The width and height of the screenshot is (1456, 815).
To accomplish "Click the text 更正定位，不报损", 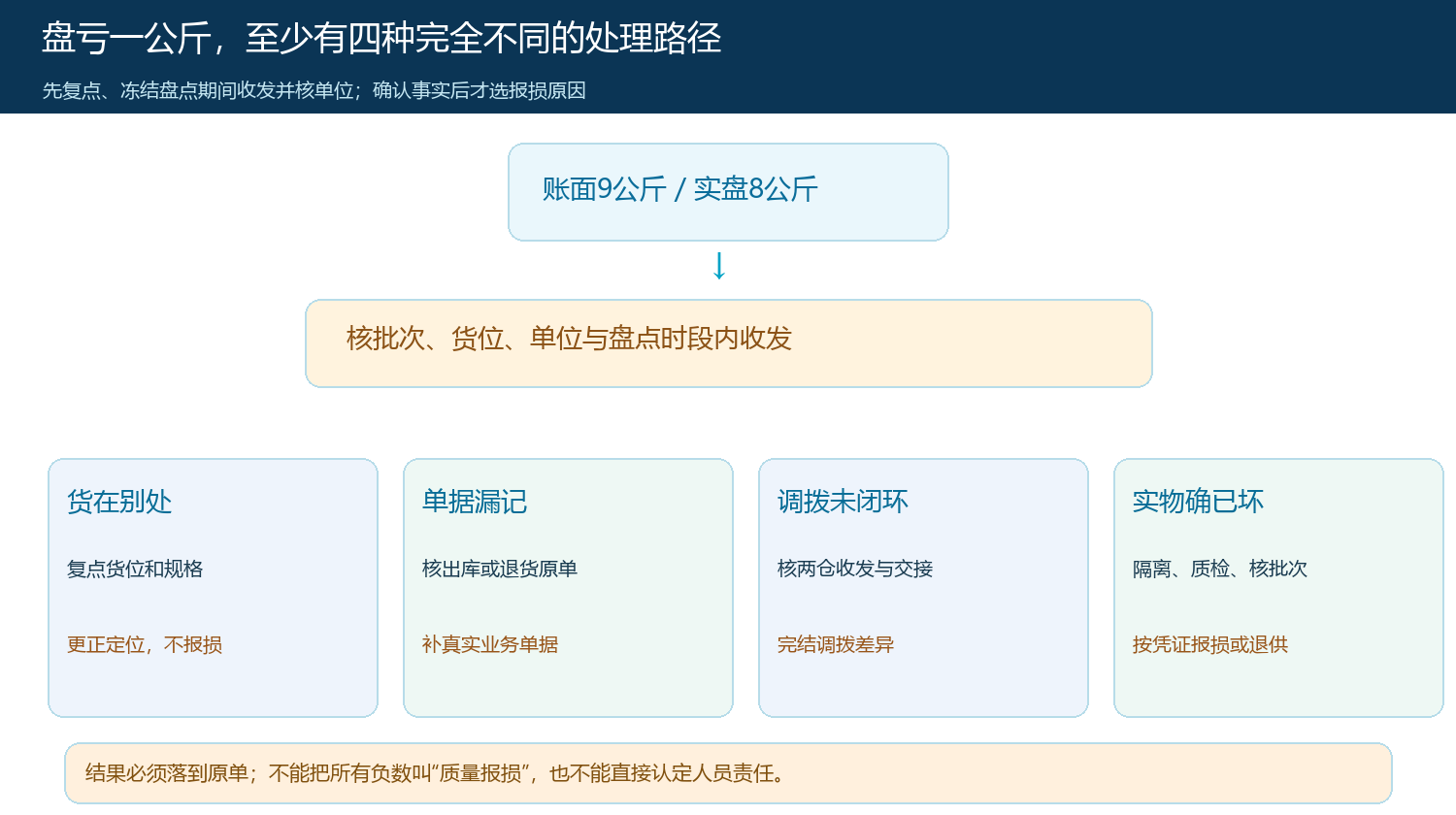I will (145, 644).
